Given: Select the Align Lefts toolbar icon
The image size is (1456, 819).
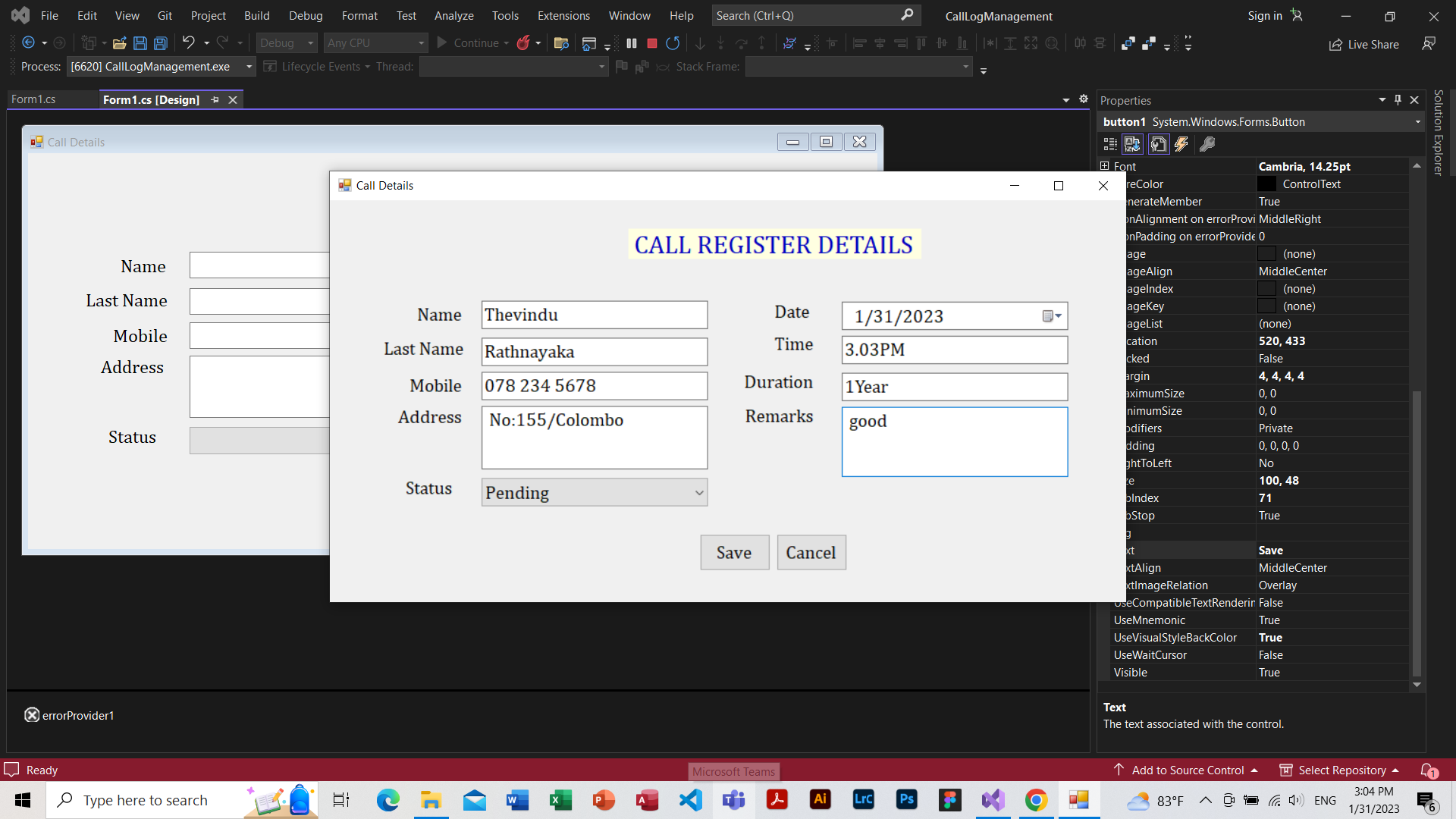Looking at the screenshot, I should [x=859, y=43].
